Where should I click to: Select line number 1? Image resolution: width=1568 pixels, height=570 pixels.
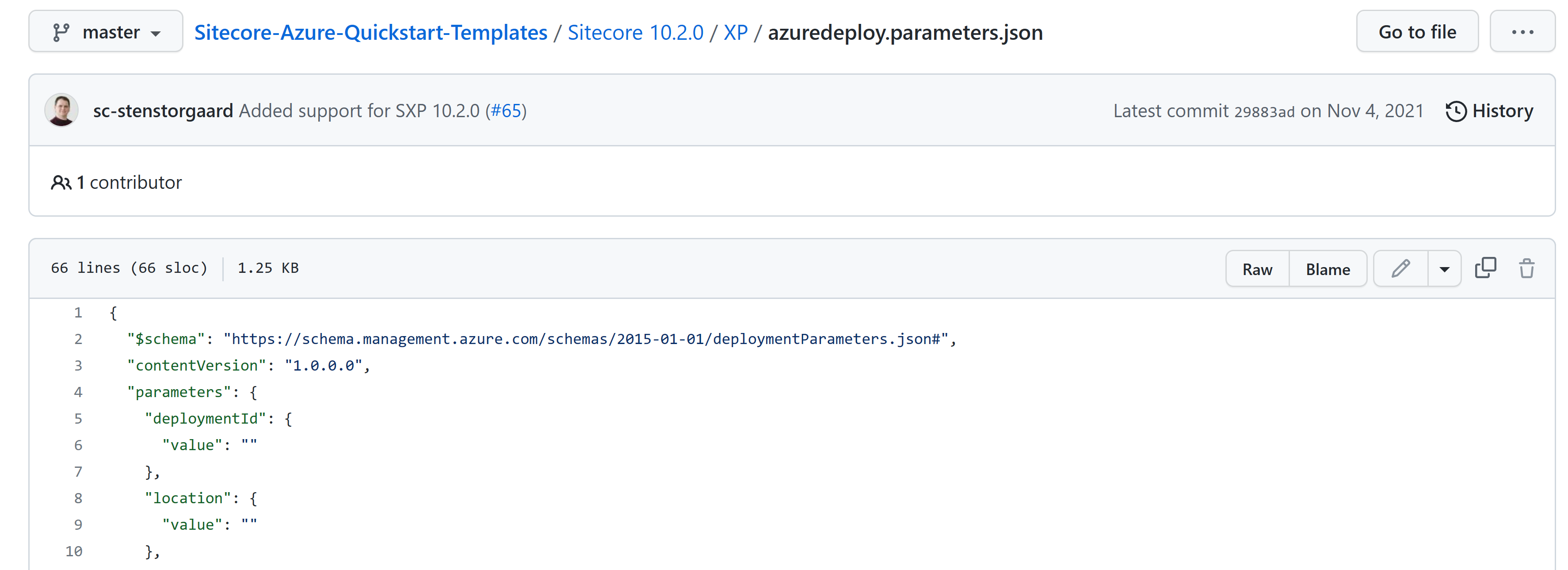pos(78,312)
